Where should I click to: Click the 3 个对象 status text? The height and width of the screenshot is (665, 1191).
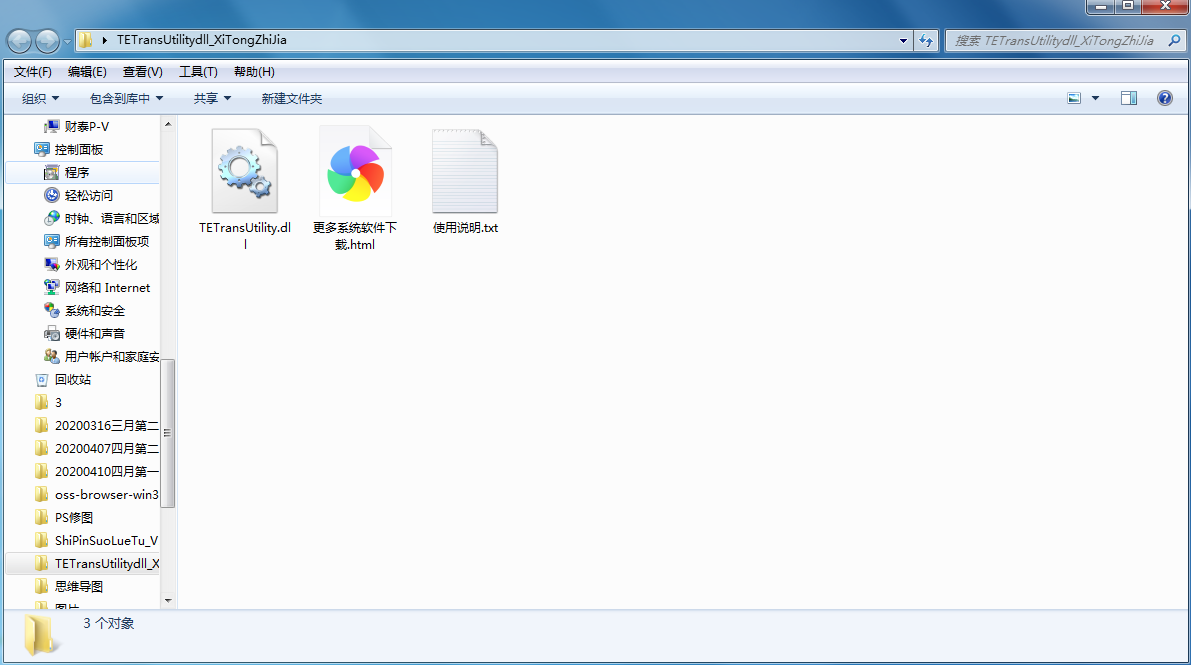[x=109, y=623]
